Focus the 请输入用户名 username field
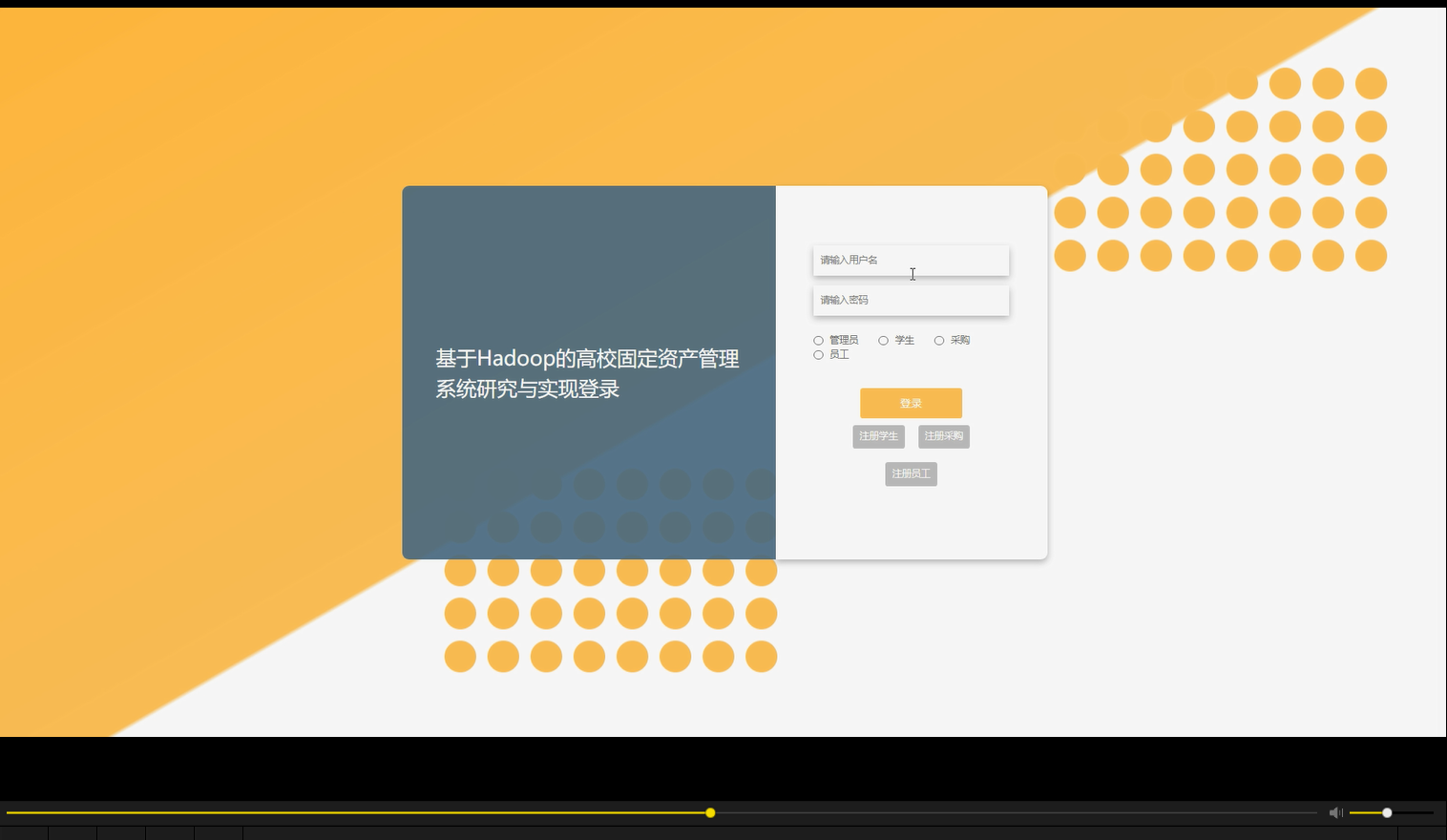Image resolution: width=1447 pixels, height=840 pixels. pyautogui.click(x=911, y=260)
